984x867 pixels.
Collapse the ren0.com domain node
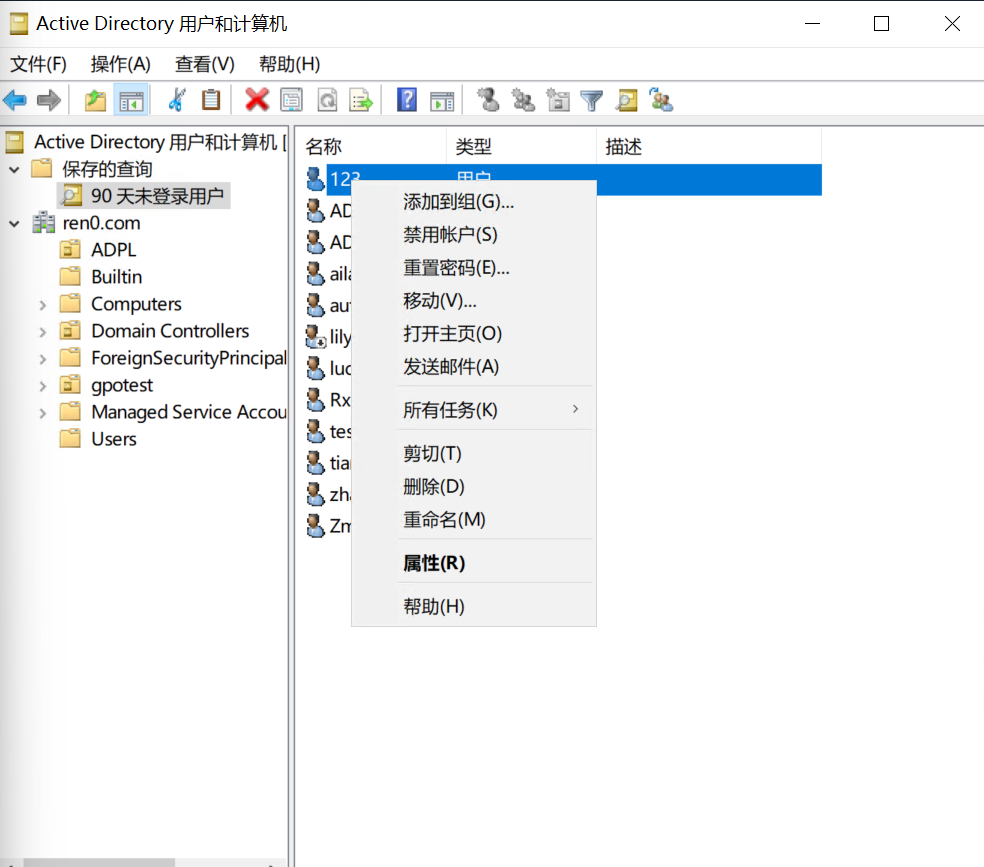coord(15,224)
